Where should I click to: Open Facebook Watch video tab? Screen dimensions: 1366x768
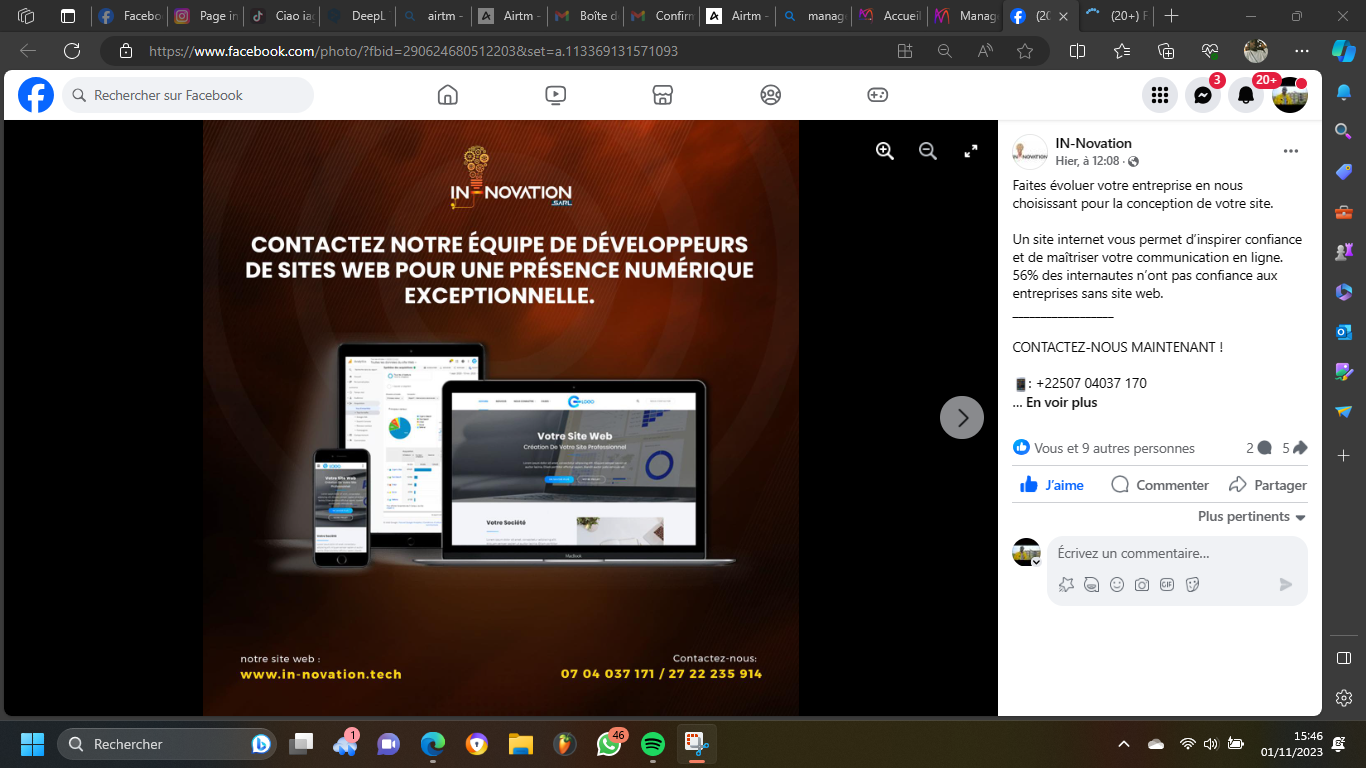556,95
